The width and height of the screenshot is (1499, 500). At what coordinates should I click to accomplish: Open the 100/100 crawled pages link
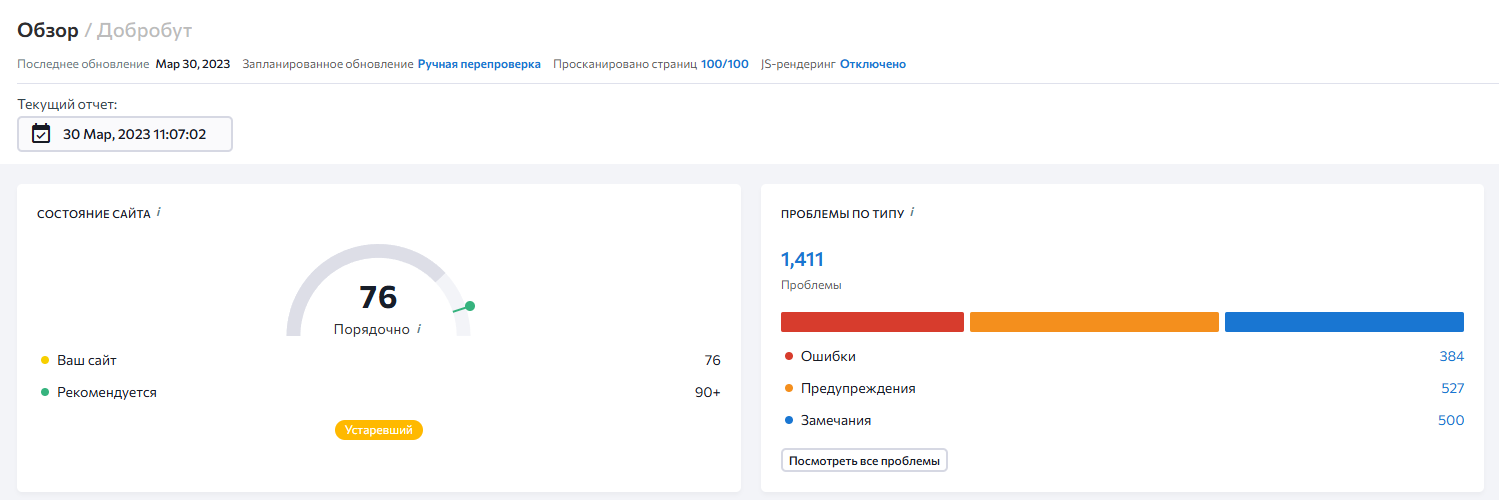724,64
